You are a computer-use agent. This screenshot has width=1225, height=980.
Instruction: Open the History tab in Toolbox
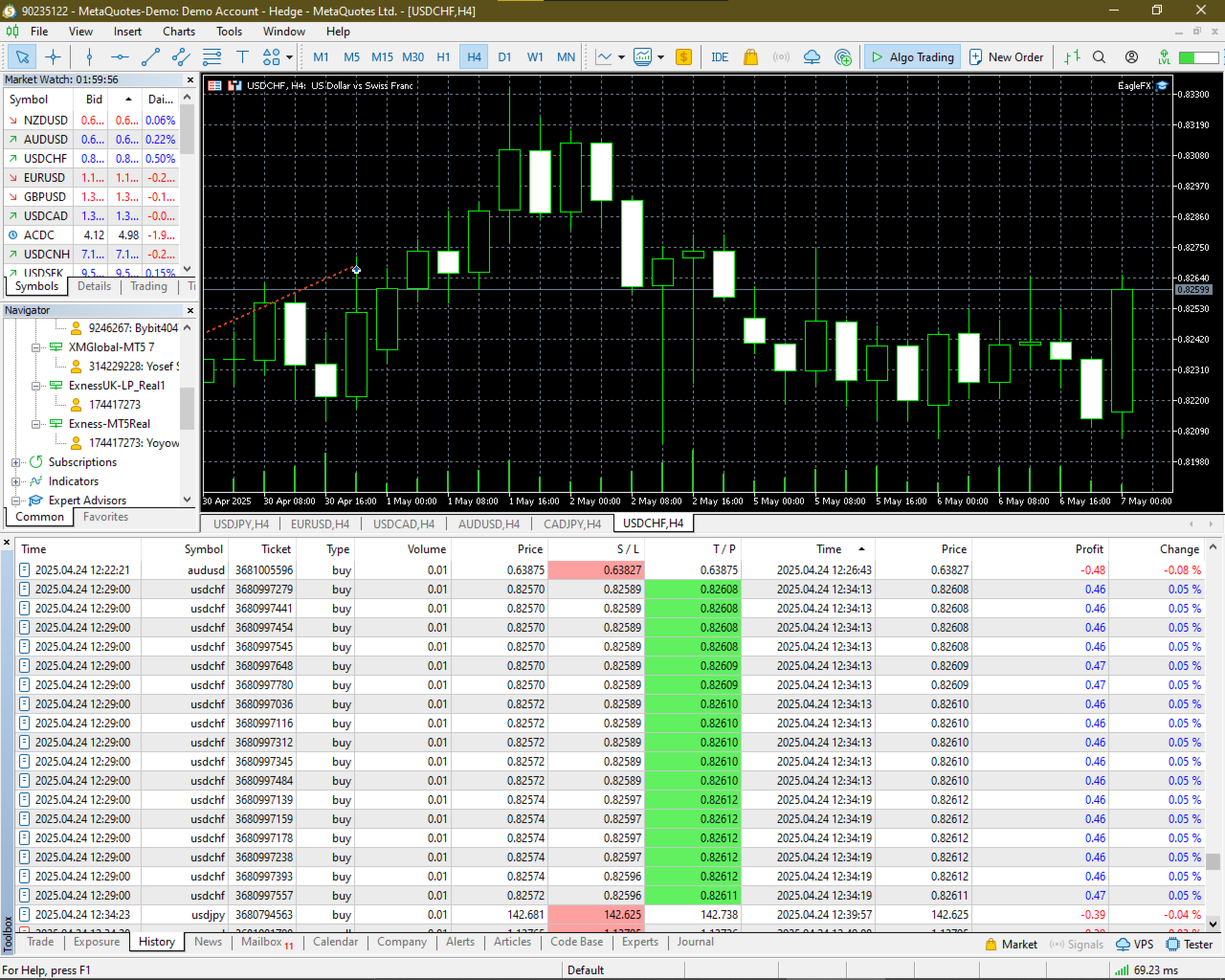tap(156, 942)
